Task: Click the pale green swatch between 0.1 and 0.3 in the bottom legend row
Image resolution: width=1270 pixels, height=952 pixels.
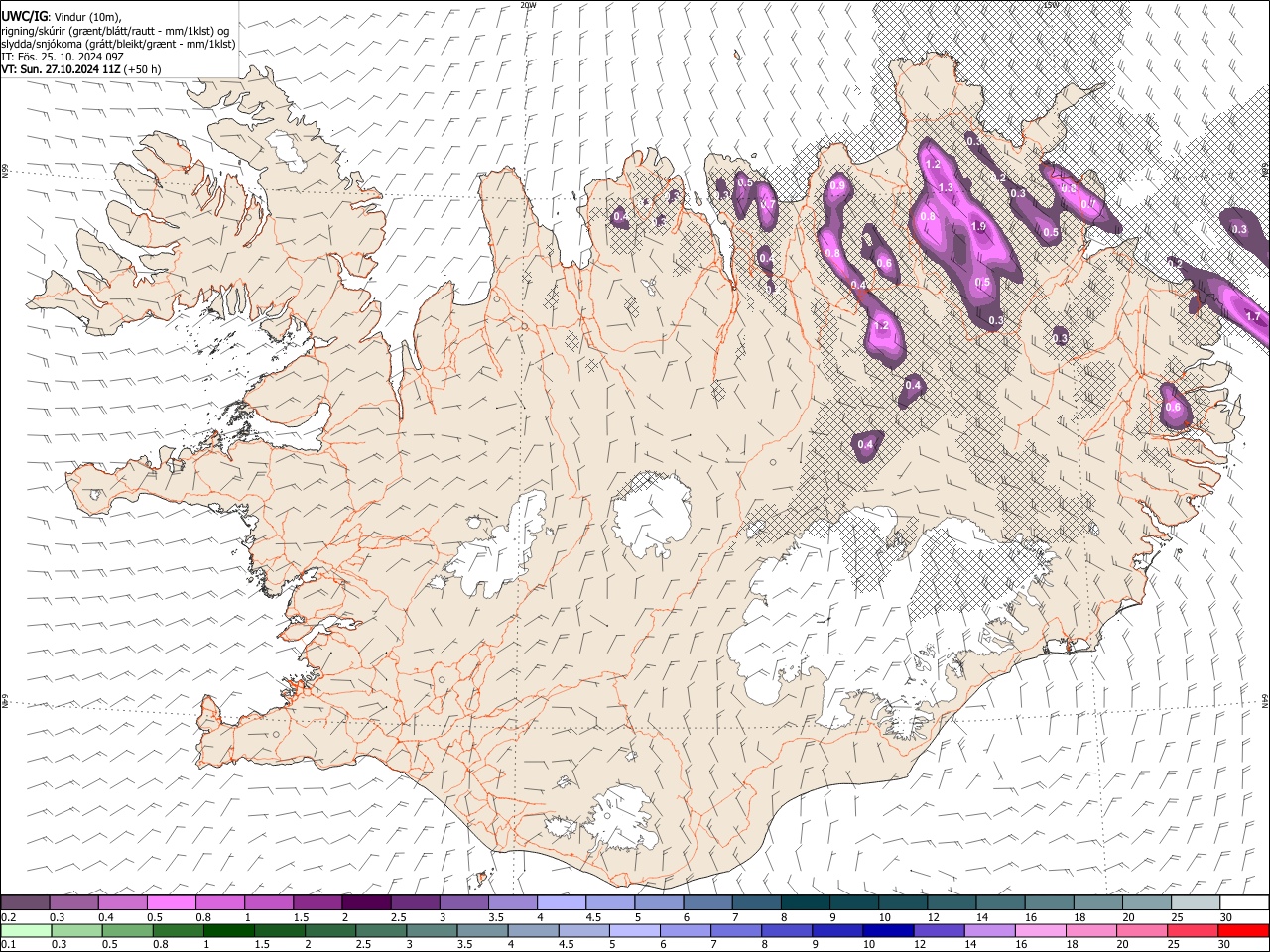Action: (x=27, y=930)
